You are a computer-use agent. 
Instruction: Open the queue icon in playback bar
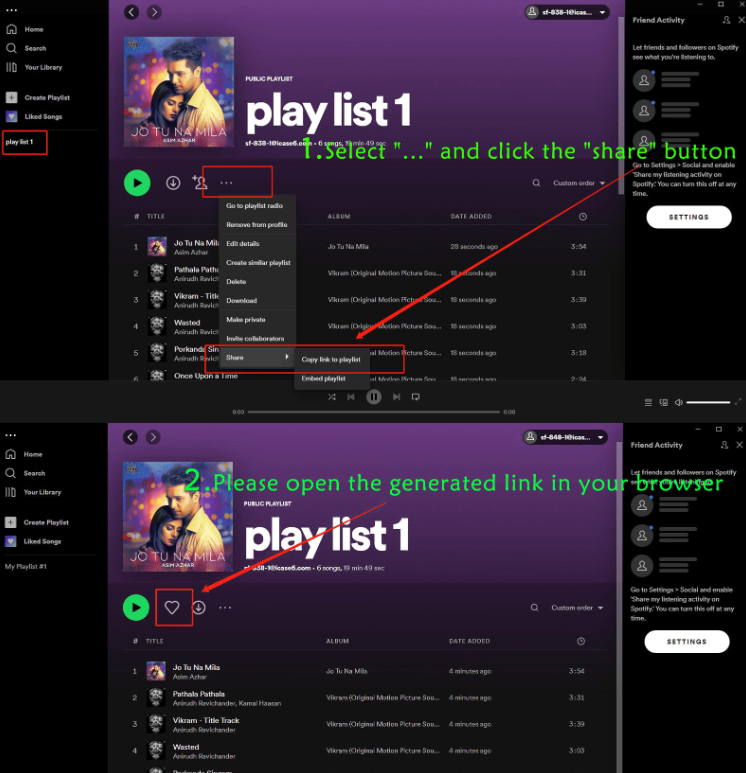pyautogui.click(x=648, y=402)
